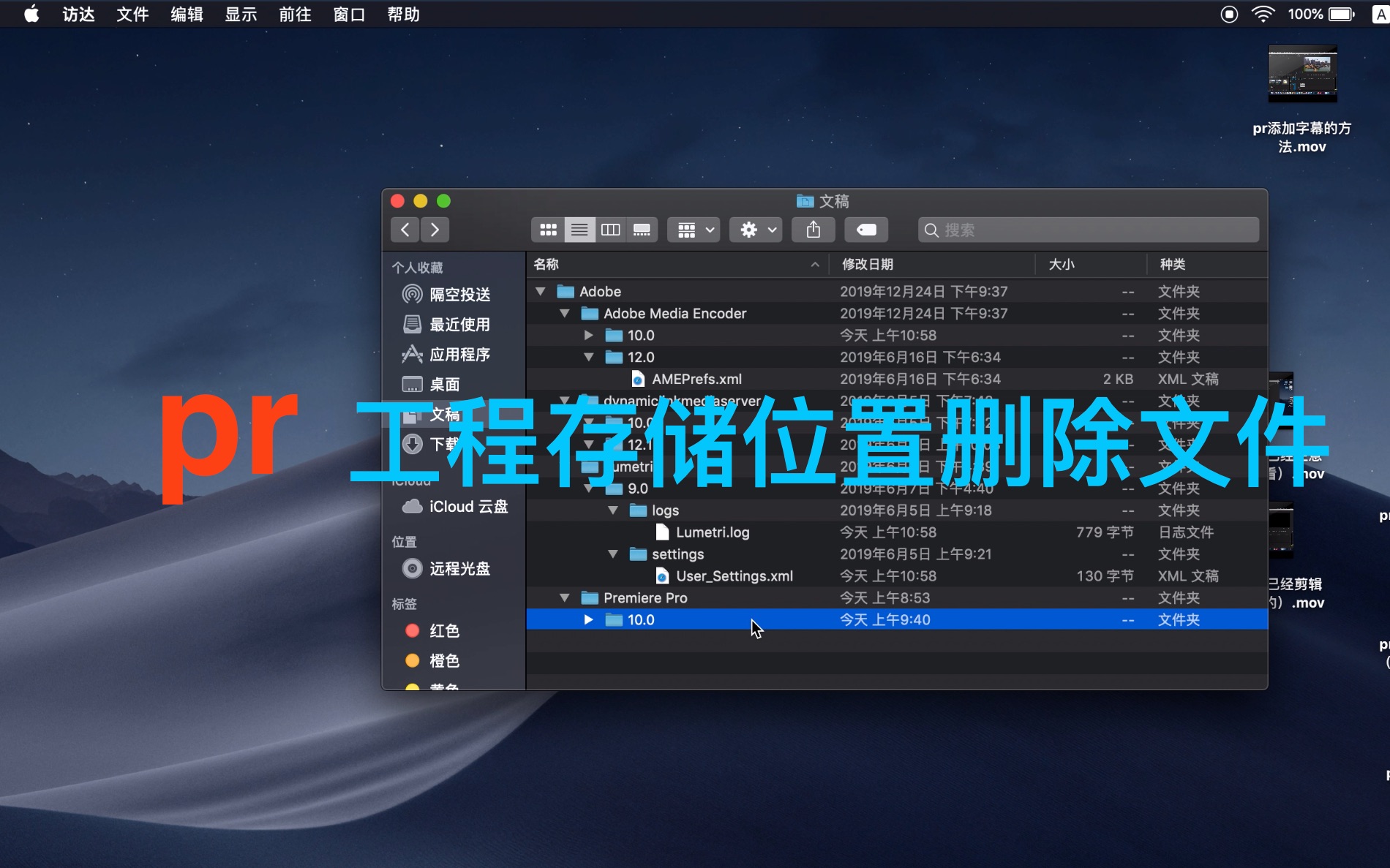Select the pr添加字幕的方法.mov desktop thumbnail
This screenshot has height=868, width=1390.
(x=1302, y=74)
